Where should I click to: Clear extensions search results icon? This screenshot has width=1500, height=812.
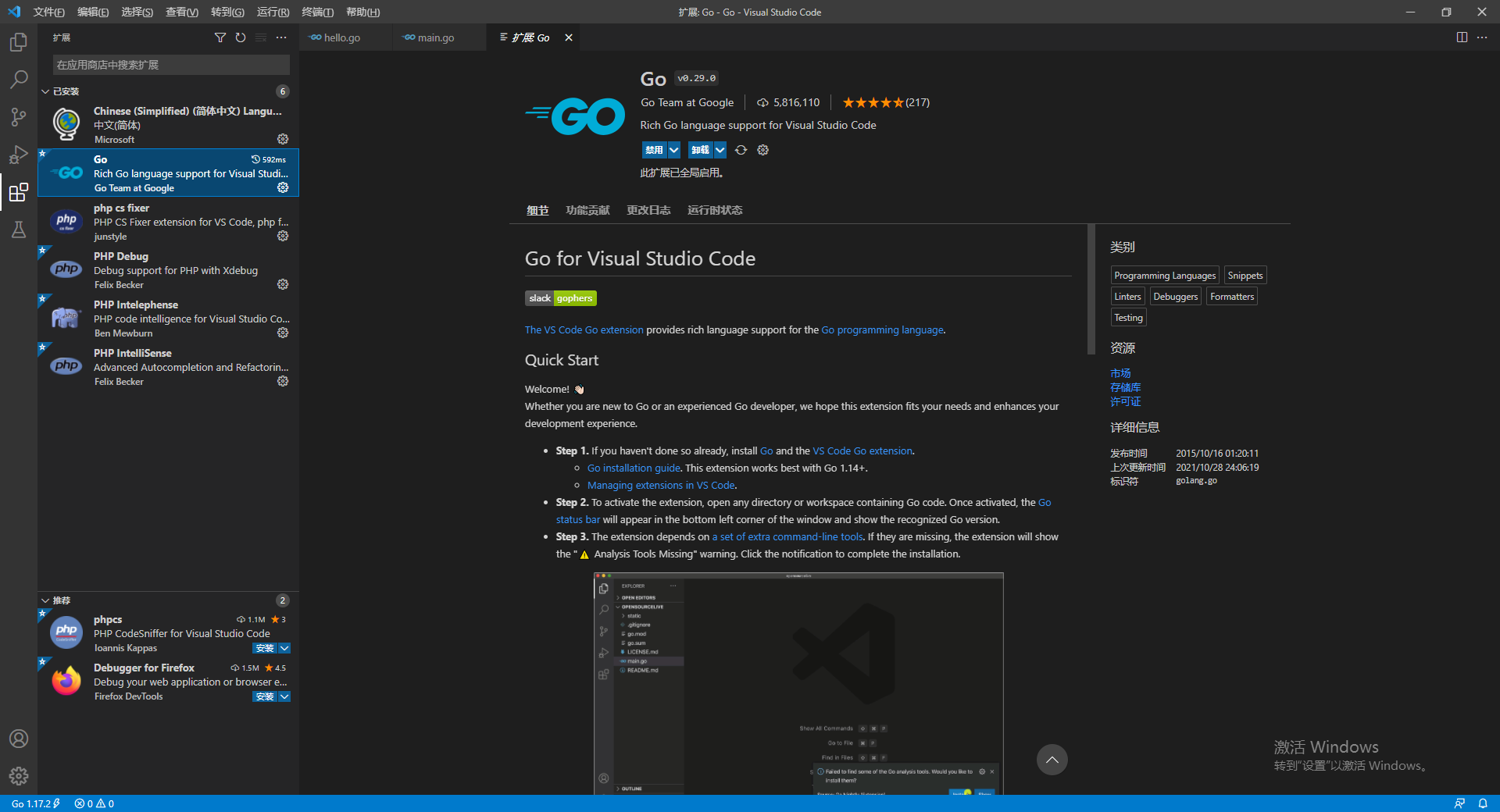tap(261, 37)
